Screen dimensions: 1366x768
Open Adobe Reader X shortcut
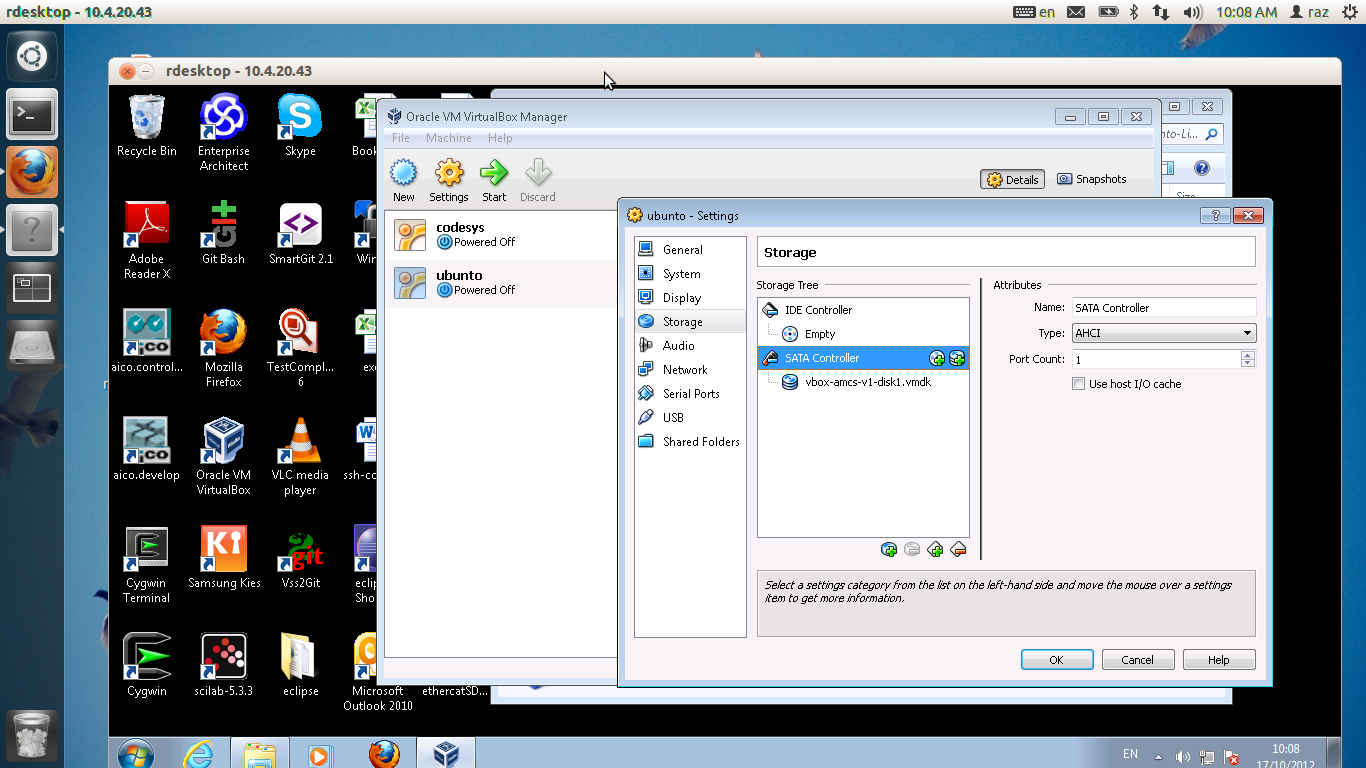pyautogui.click(x=147, y=241)
